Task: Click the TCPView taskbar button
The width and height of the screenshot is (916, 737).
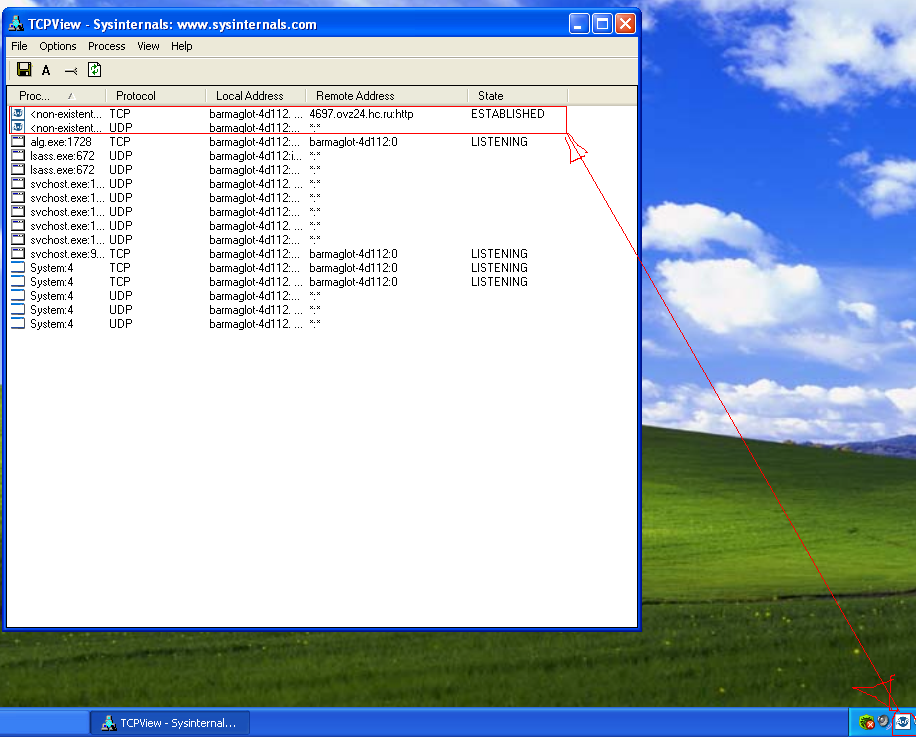Action: coord(170,723)
